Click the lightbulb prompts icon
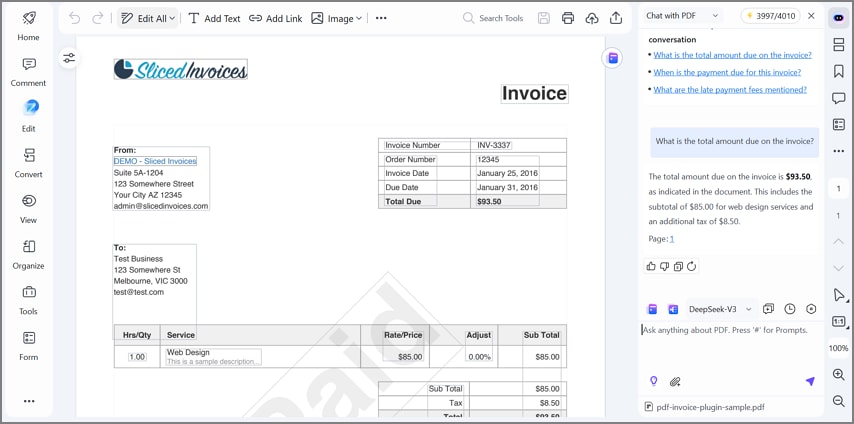 654,381
